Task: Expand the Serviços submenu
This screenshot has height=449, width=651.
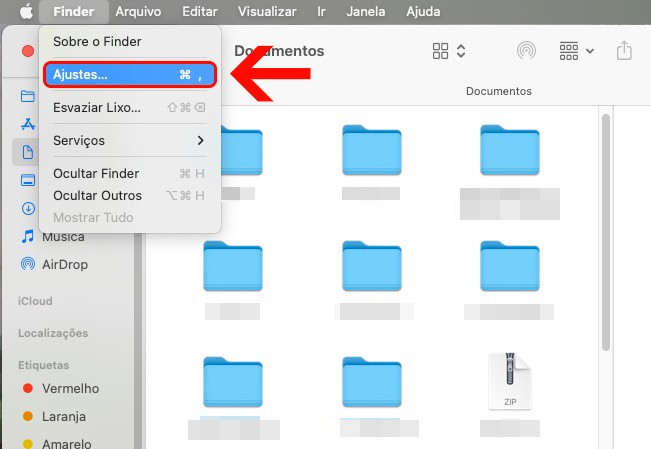Action: pyautogui.click(x=130, y=140)
